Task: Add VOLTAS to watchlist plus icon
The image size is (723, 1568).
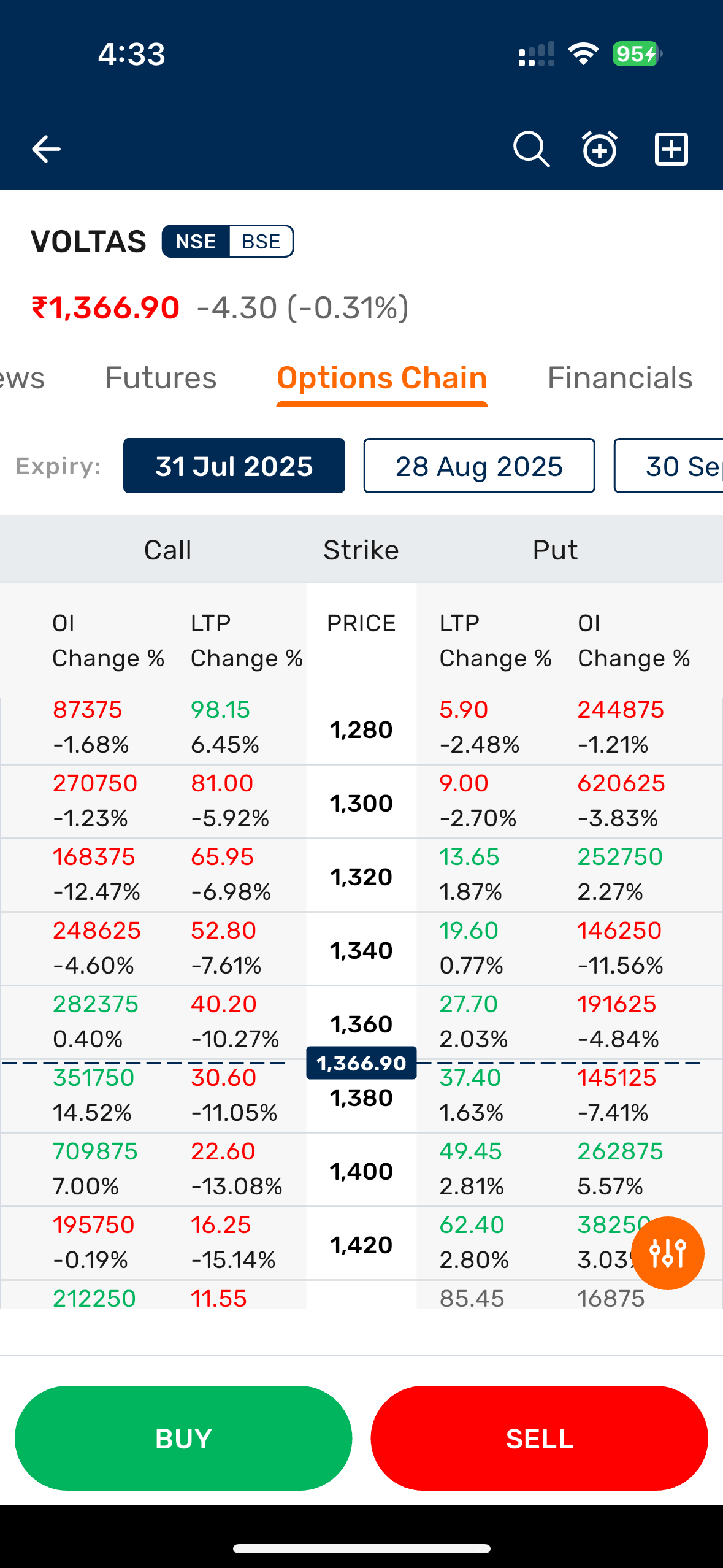Action: coord(671,149)
